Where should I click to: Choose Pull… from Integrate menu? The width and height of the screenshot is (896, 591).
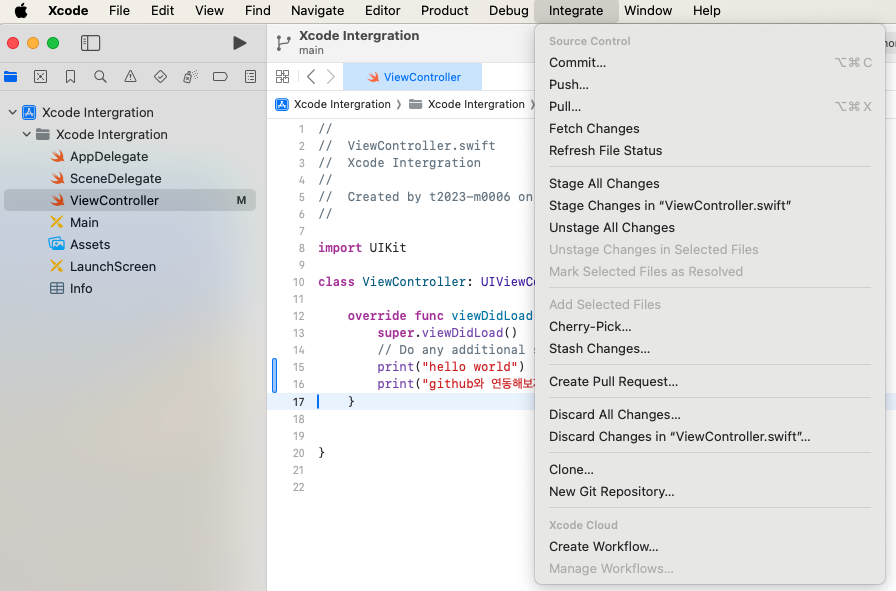[x=710, y=107]
